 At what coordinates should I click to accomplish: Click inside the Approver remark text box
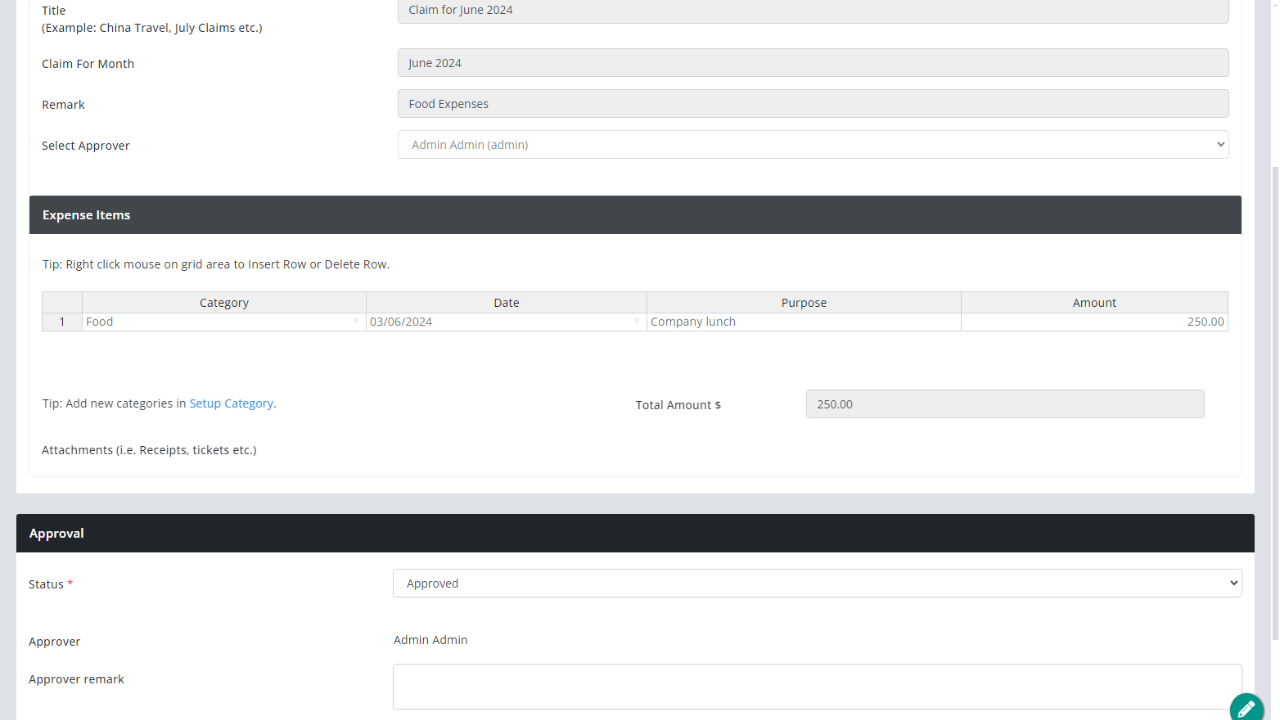[x=817, y=687]
